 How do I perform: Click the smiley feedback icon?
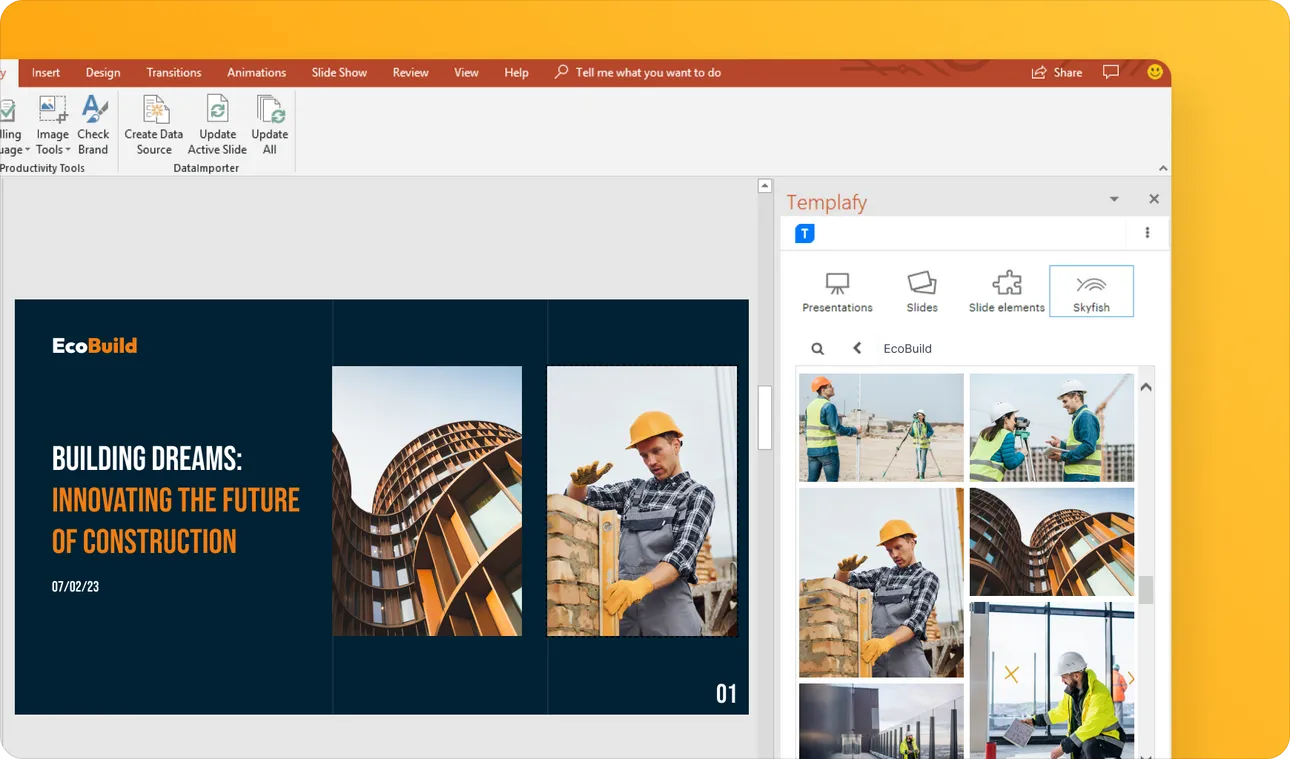[x=1155, y=72]
